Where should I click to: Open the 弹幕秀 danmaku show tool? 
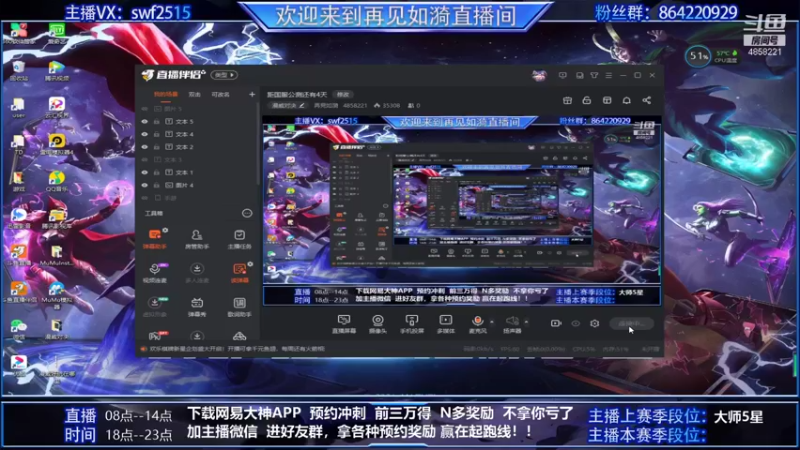197,307
